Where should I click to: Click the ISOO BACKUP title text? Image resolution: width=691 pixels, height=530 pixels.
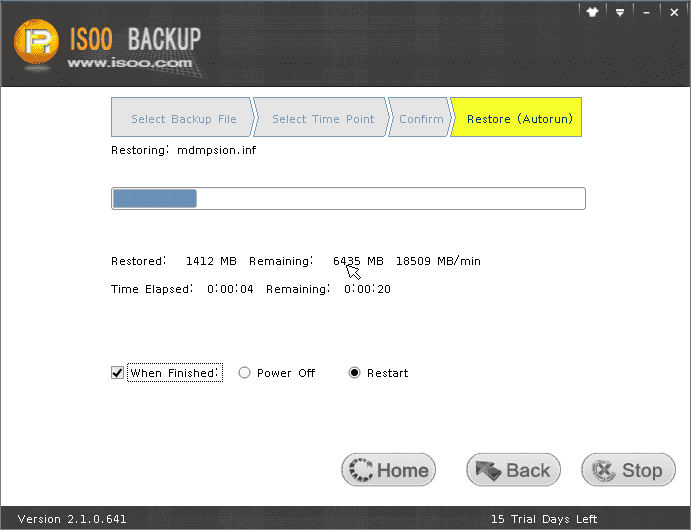tap(135, 39)
